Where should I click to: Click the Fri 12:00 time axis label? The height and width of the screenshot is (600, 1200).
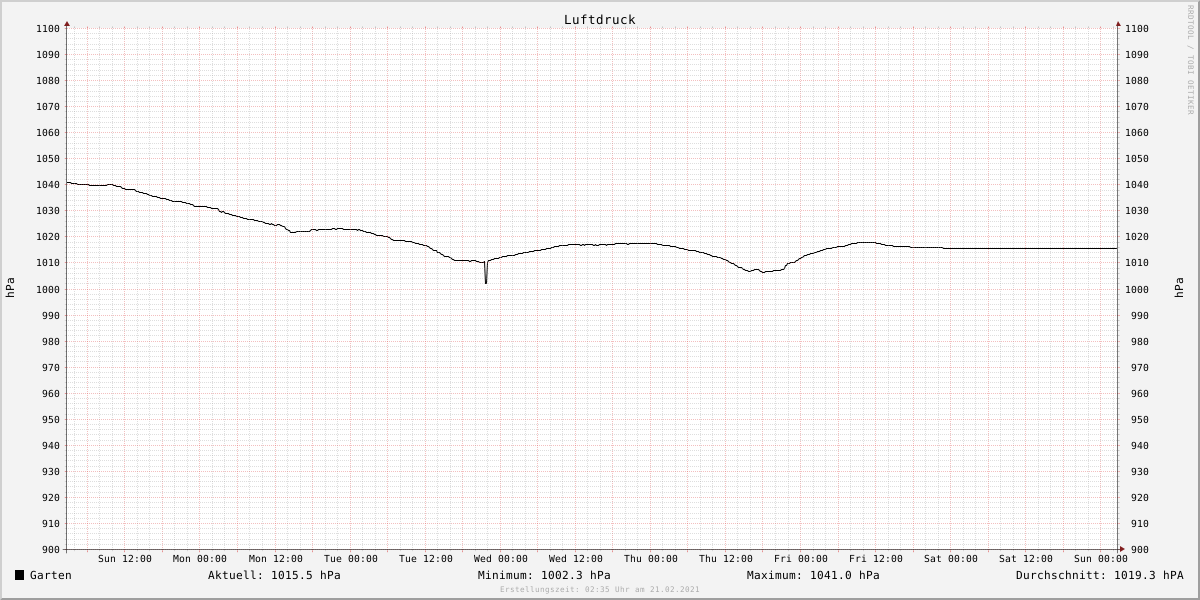pyautogui.click(x=876, y=559)
